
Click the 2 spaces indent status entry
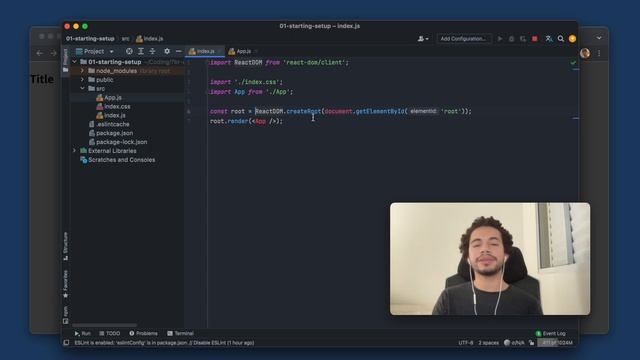(489, 343)
